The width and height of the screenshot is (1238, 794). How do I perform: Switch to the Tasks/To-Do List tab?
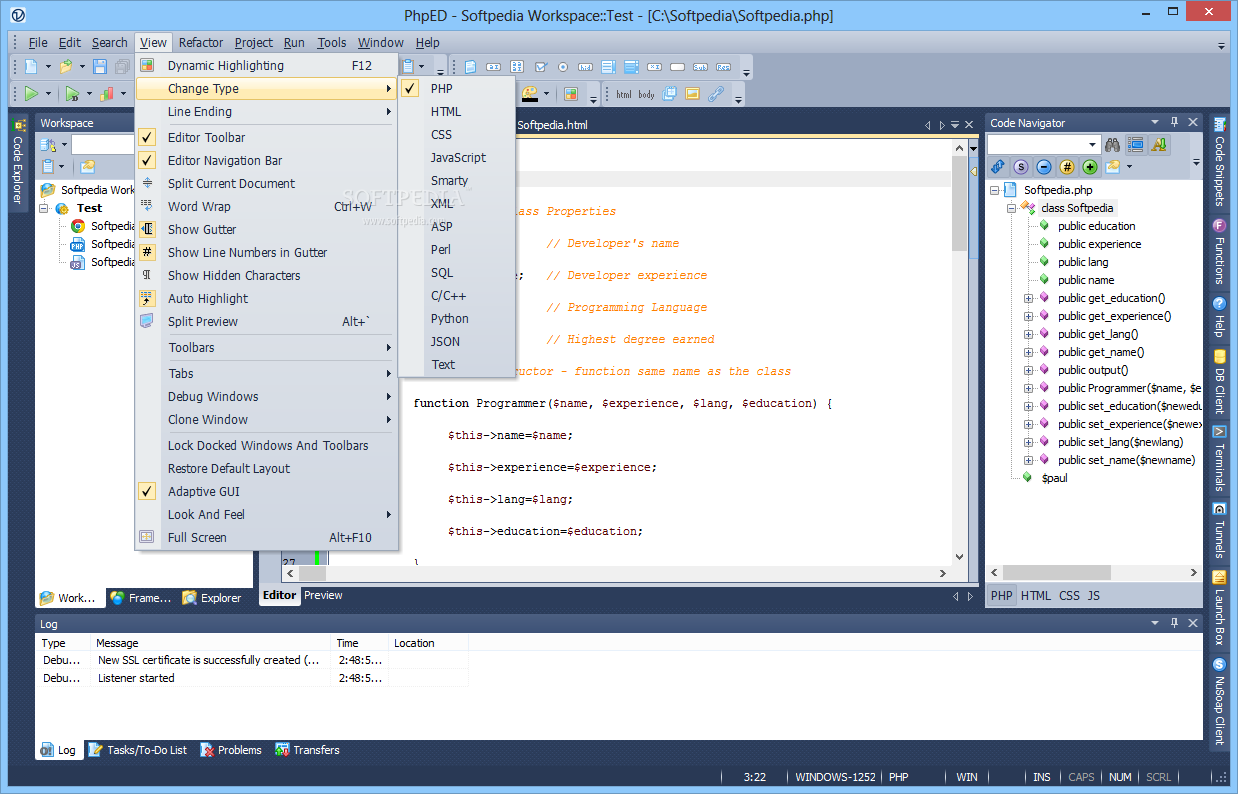(138, 750)
